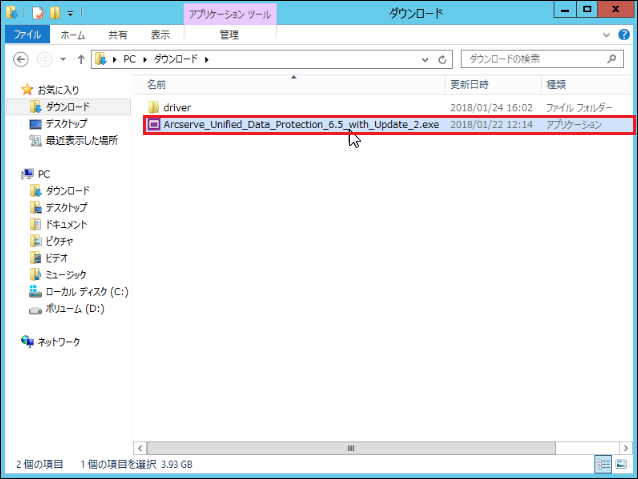This screenshot has height=479, width=638.
Task: Click the ファイル フォルダー type cell
Action: pos(579,108)
